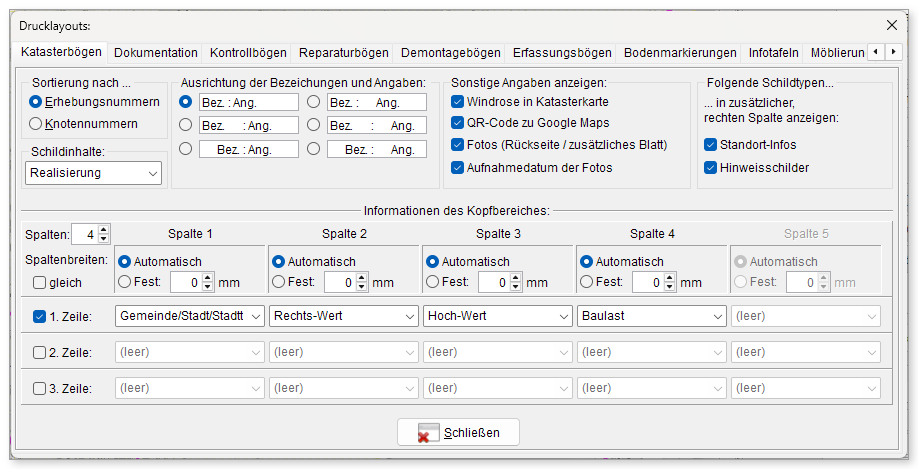Switch to the Katasterbögen tab
This screenshot has height=469, width=918.
pos(61,52)
